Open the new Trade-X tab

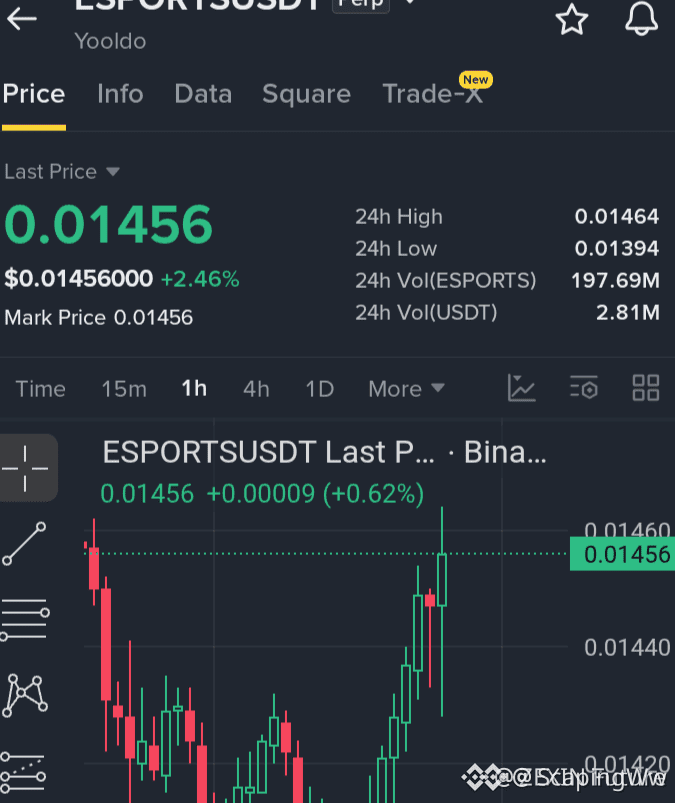[433, 94]
